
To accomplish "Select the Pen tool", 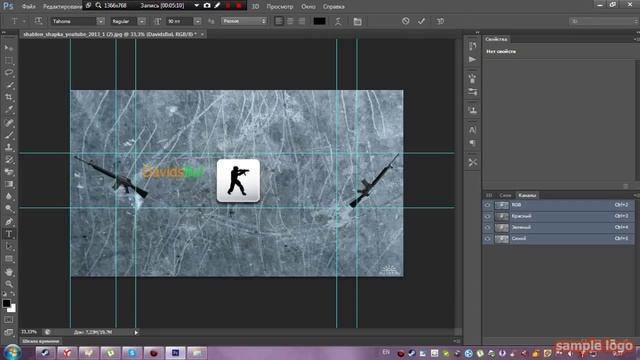I will (x=9, y=222).
